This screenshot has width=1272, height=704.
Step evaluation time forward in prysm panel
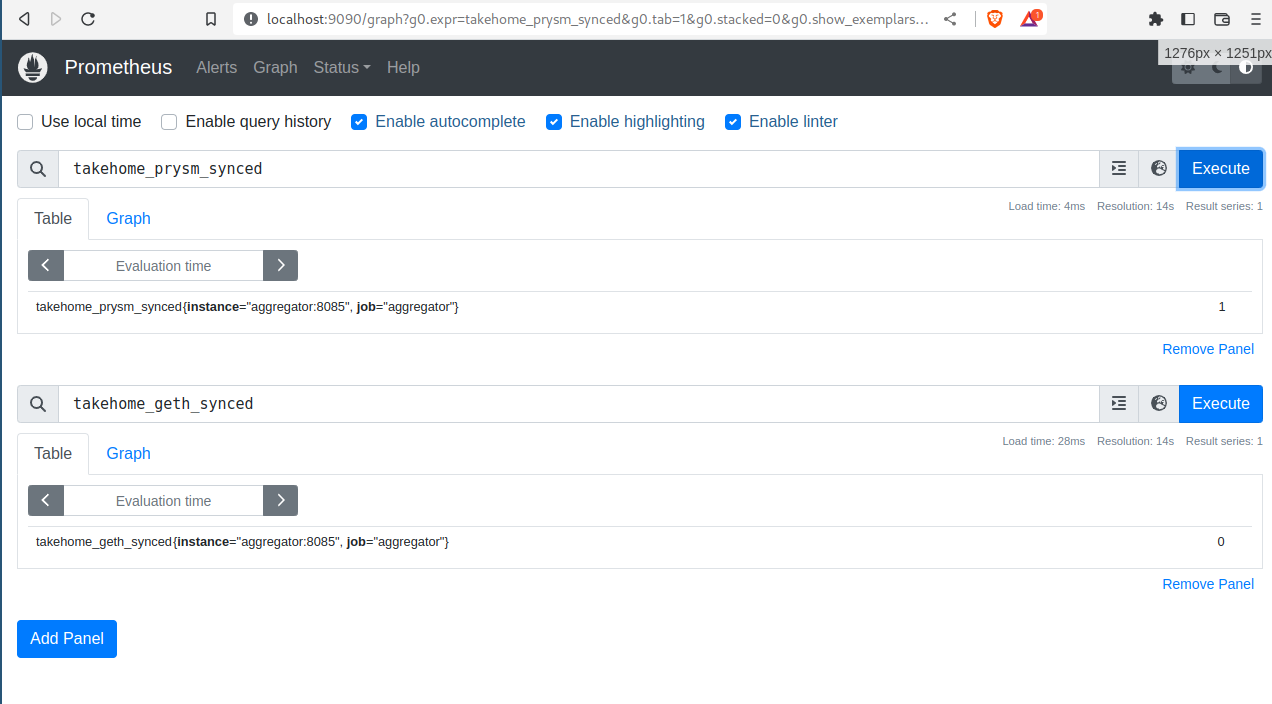coord(280,266)
